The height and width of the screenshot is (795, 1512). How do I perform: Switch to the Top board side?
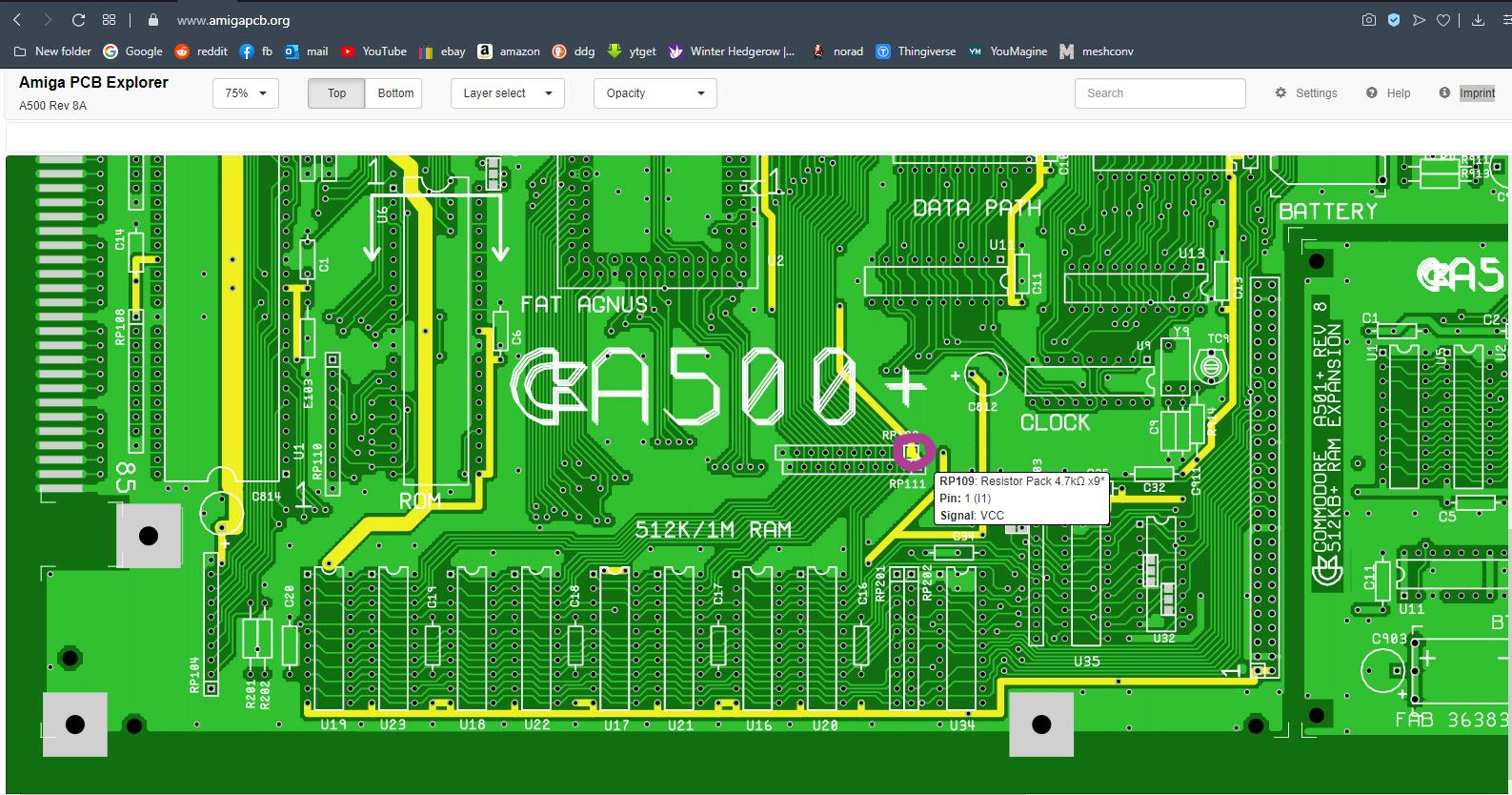[x=336, y=93]
